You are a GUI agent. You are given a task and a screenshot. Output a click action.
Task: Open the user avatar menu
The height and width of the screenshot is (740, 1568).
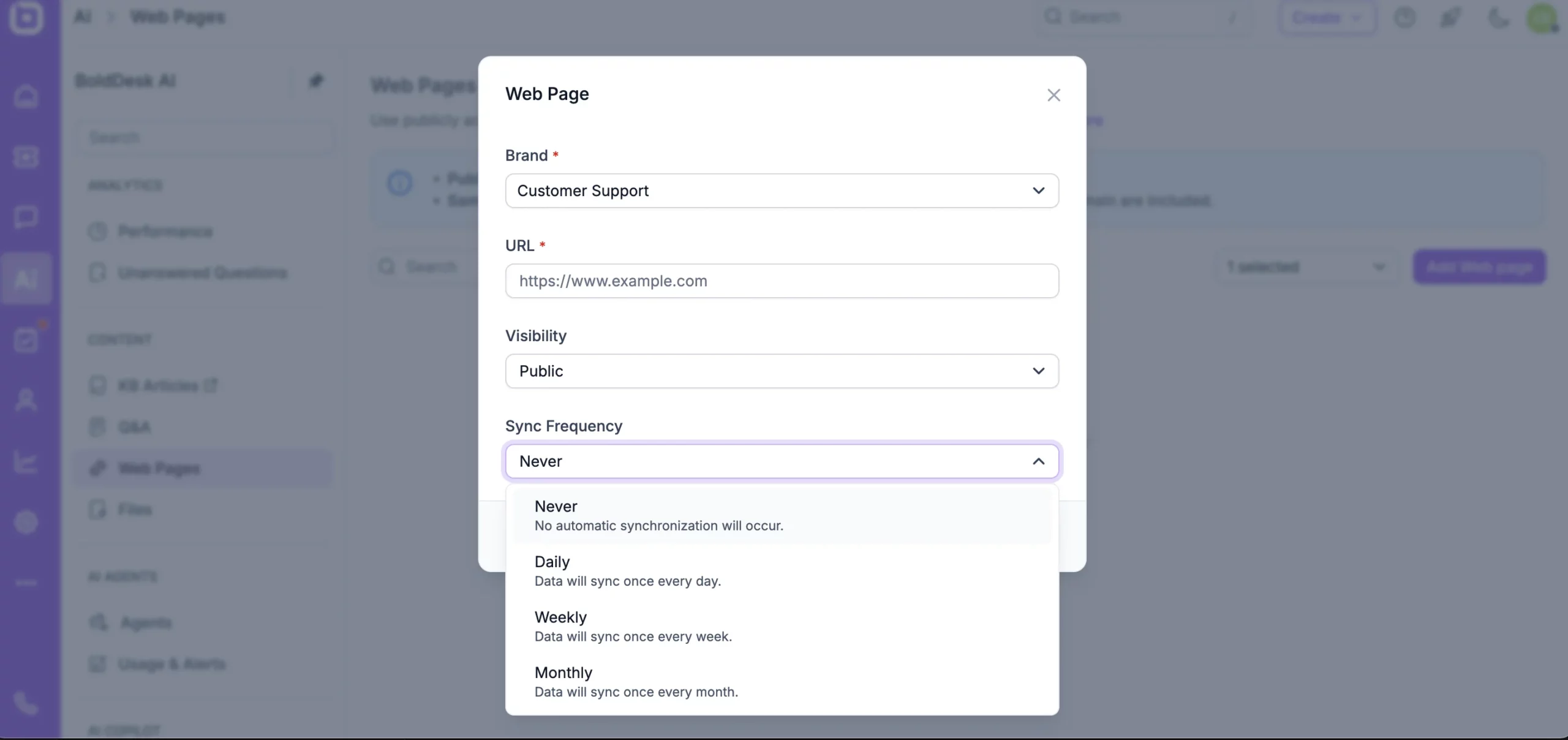pyautogui.click(x=1542, y=17)
